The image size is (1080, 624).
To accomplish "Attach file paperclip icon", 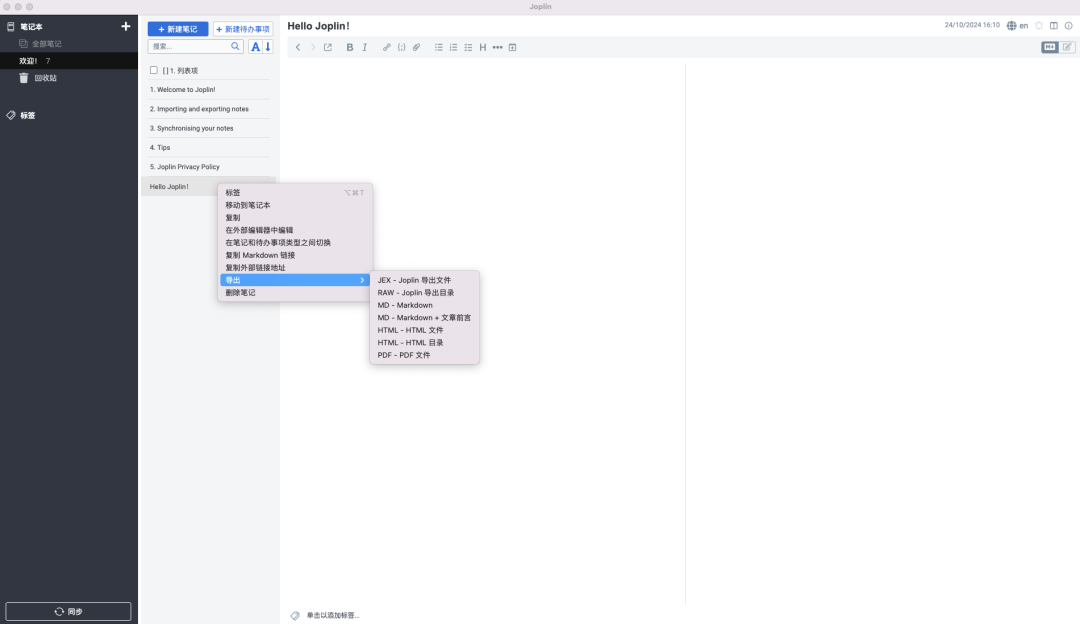I will pyautogui.click(x=416, y=48).
